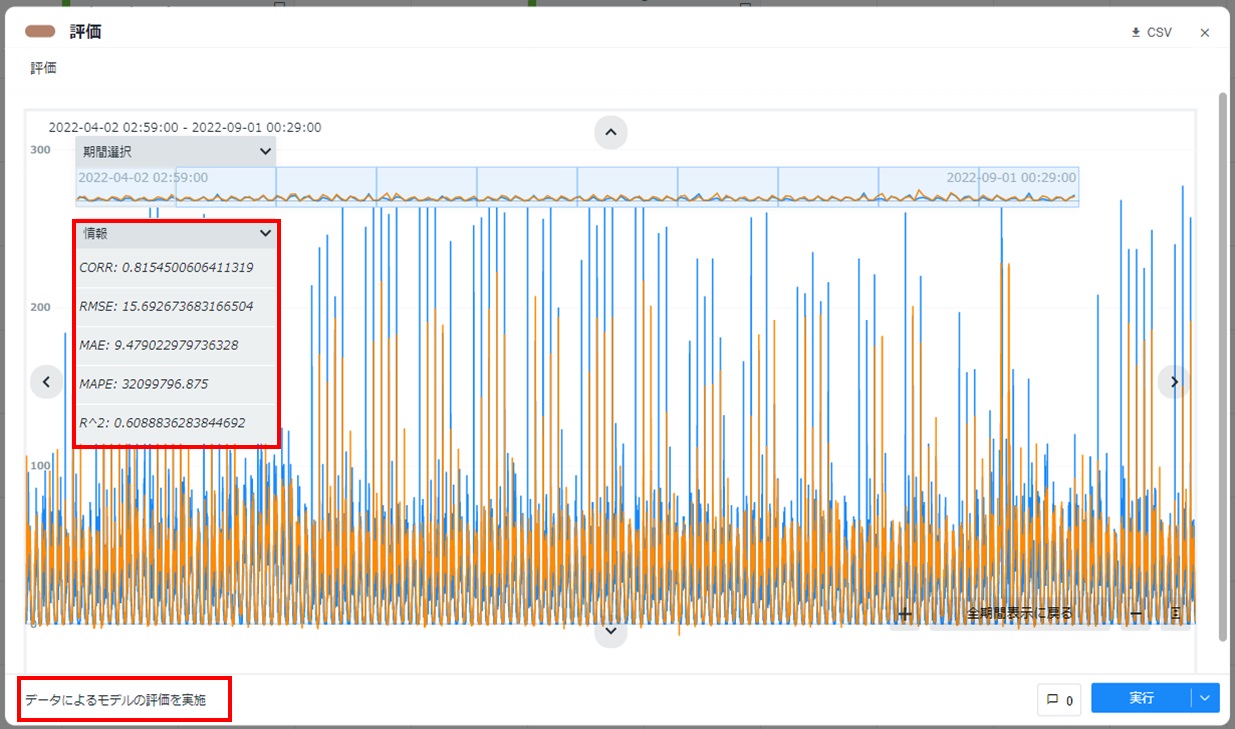1235x729 pixels.
Task: Click the CSV download icon
Action: (x=1135, y=33)
